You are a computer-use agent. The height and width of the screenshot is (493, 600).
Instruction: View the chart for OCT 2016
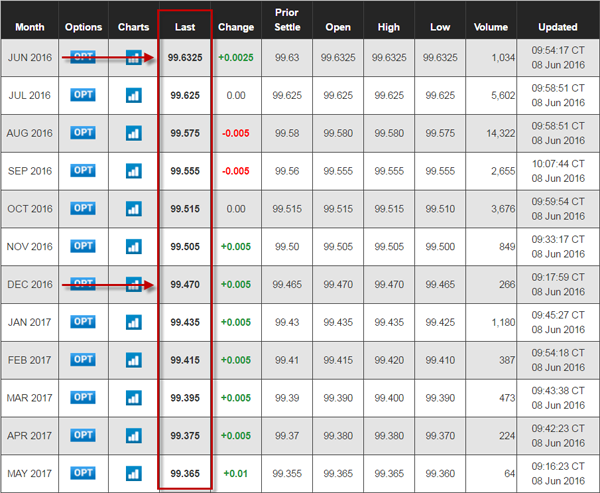coord(133,209)
